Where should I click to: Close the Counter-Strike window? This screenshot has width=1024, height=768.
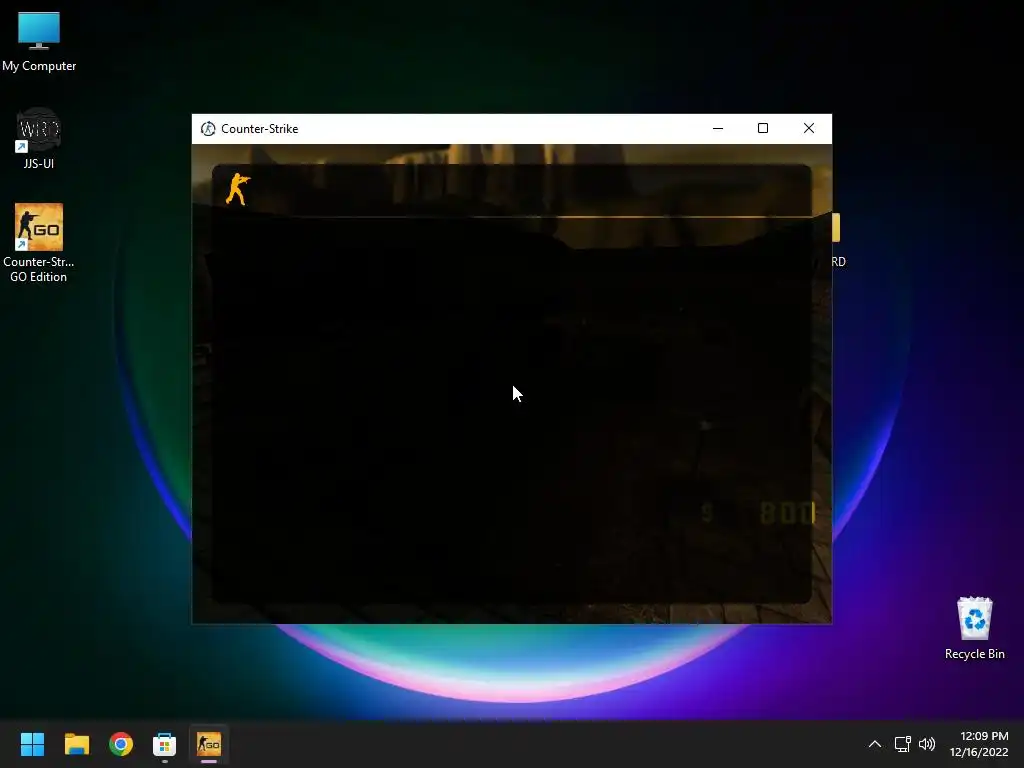(808, 129)
